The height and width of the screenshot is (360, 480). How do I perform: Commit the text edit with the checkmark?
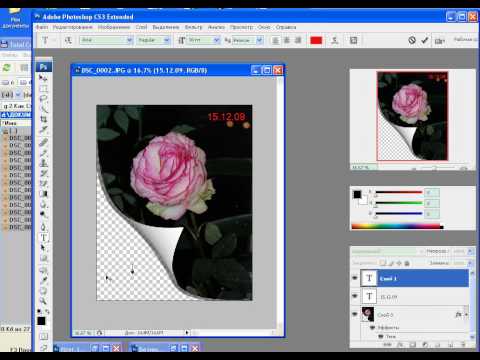(425, 40)
